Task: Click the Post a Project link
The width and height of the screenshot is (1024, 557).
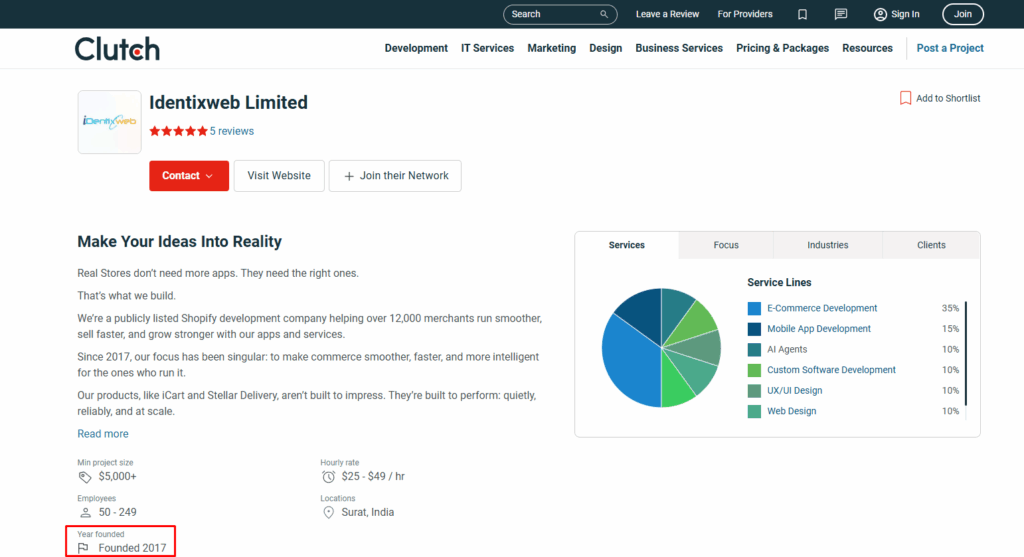Action: coord(950,48)
